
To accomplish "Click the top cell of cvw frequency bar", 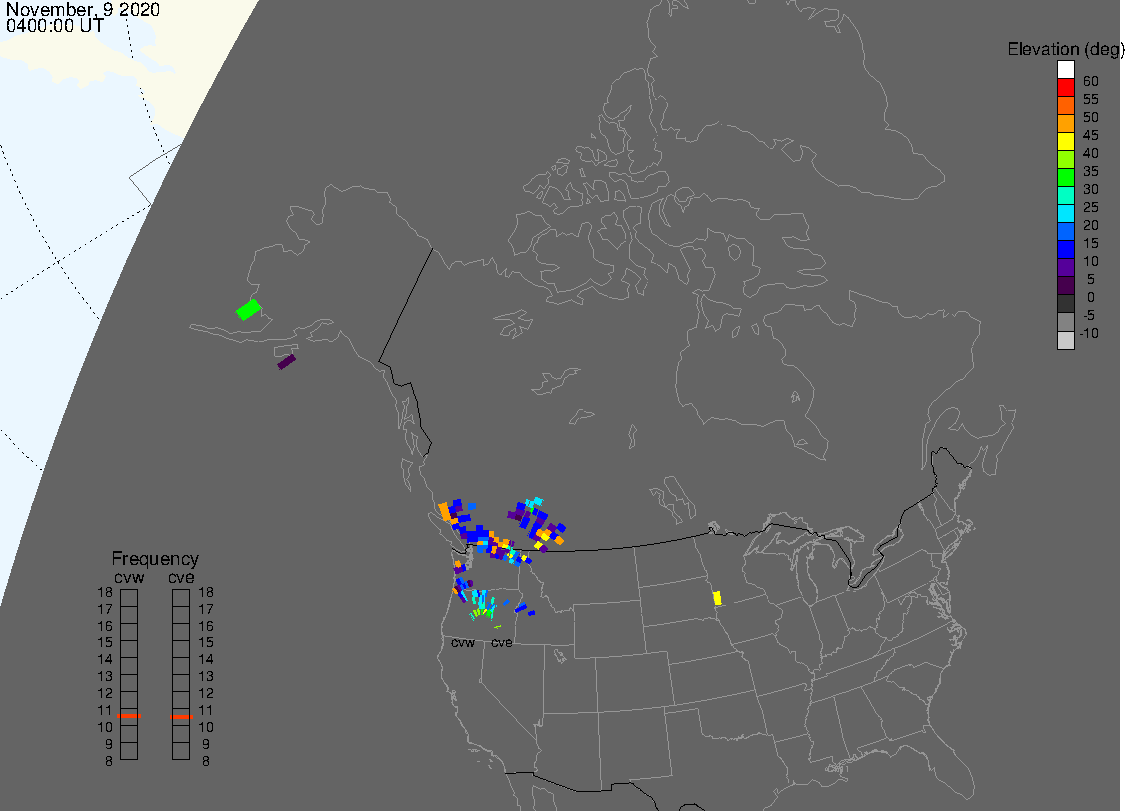I will (129, 598).
